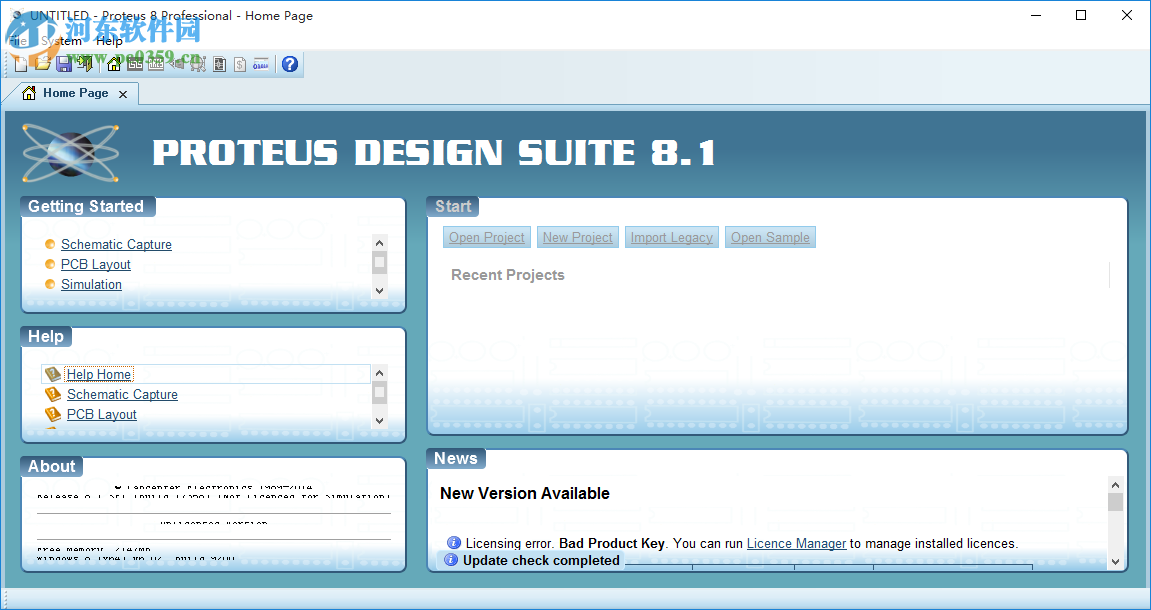
Task: Click the Update check completed status text
Action: [541, 560]
